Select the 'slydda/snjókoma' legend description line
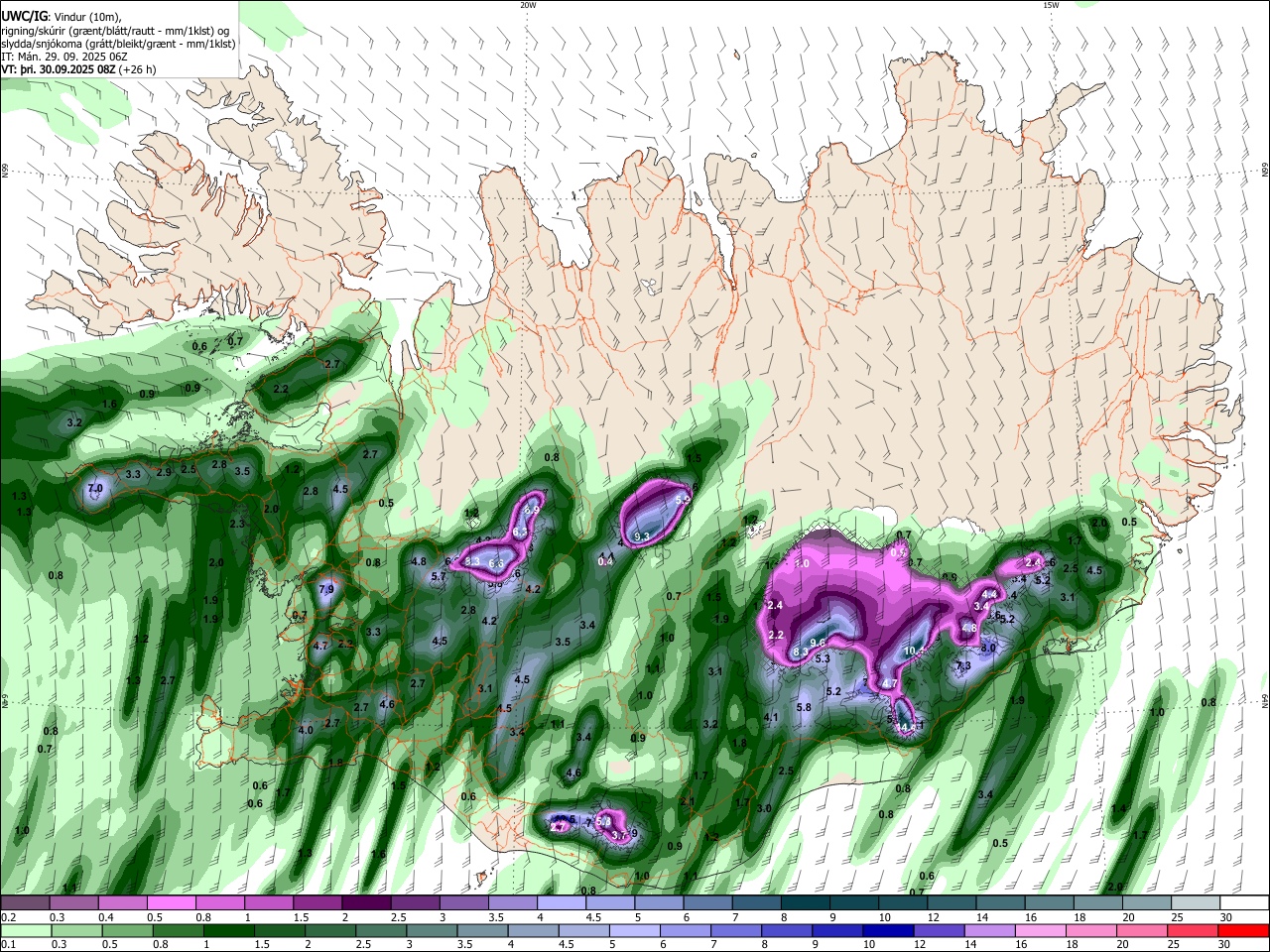 [118, 44]
